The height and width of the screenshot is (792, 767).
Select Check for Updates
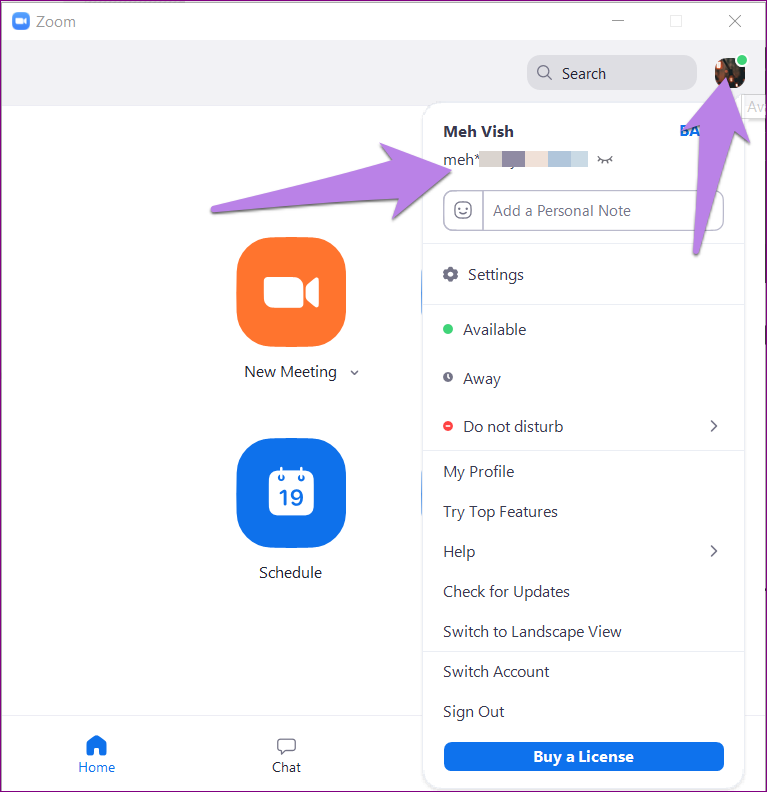pyautogui.click(x=506, y=592)
